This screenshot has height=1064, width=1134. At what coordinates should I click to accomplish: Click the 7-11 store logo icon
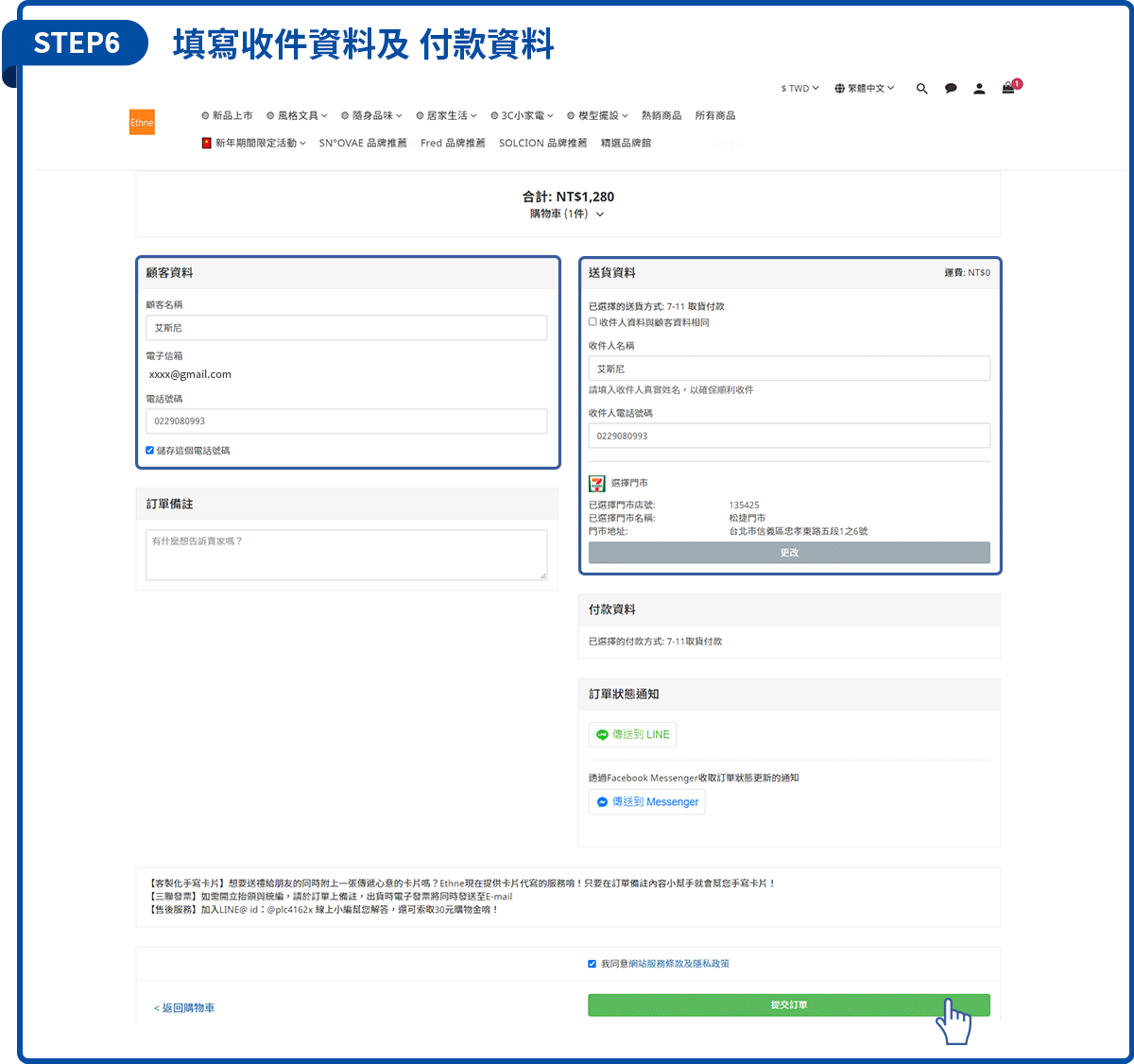[x=597, y=484]
